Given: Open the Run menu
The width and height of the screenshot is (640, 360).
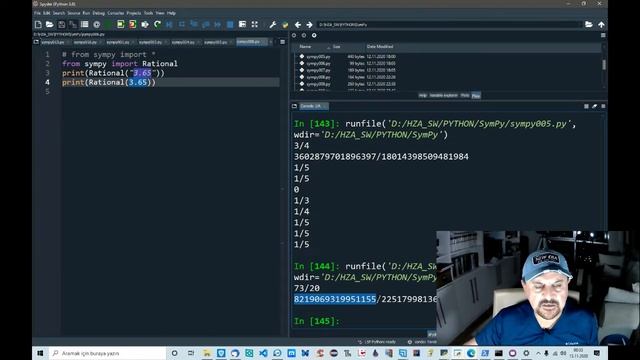Looking at the screenshot, I should tap(86, 13).
